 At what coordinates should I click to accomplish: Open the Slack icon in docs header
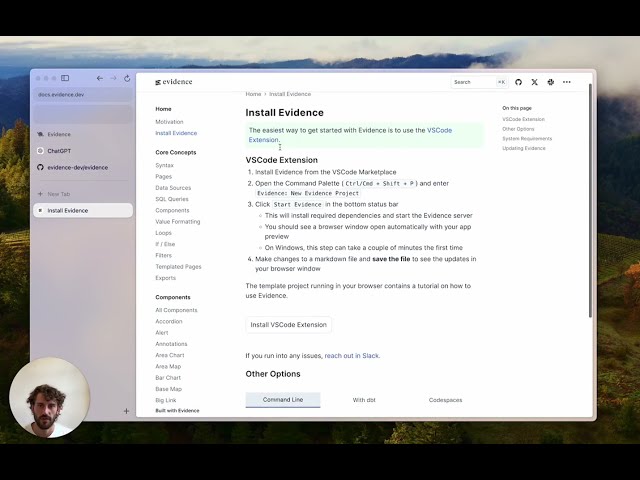551,82
